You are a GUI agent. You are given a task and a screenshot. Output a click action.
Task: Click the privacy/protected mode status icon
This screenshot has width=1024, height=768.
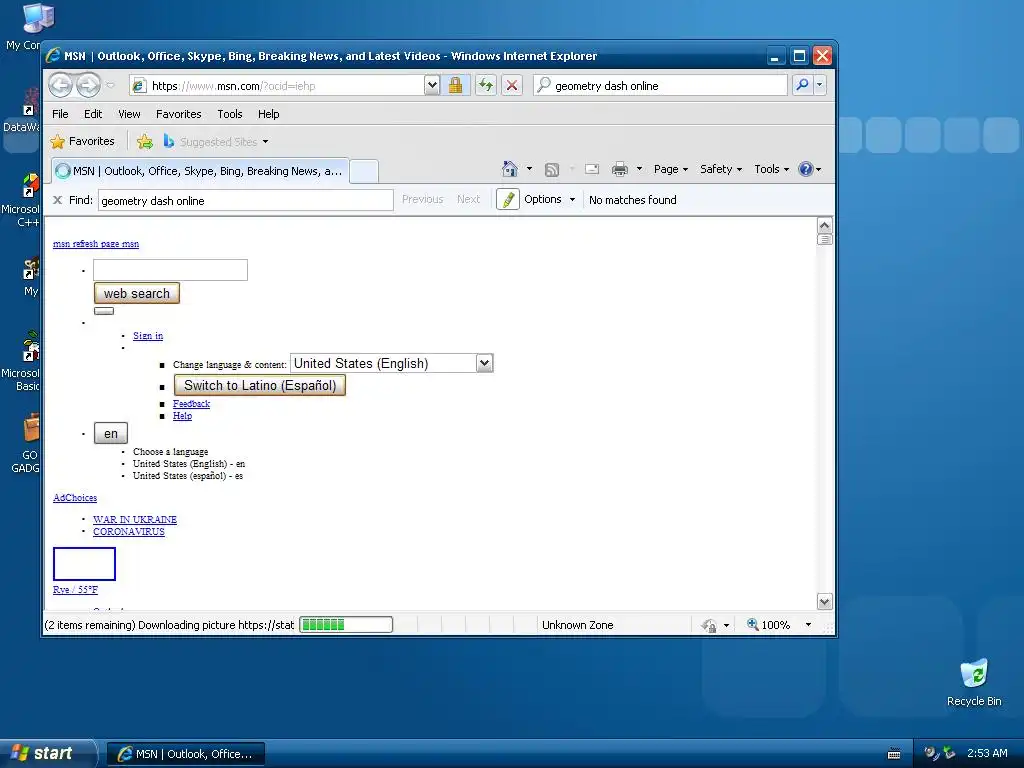click(709, 625)
